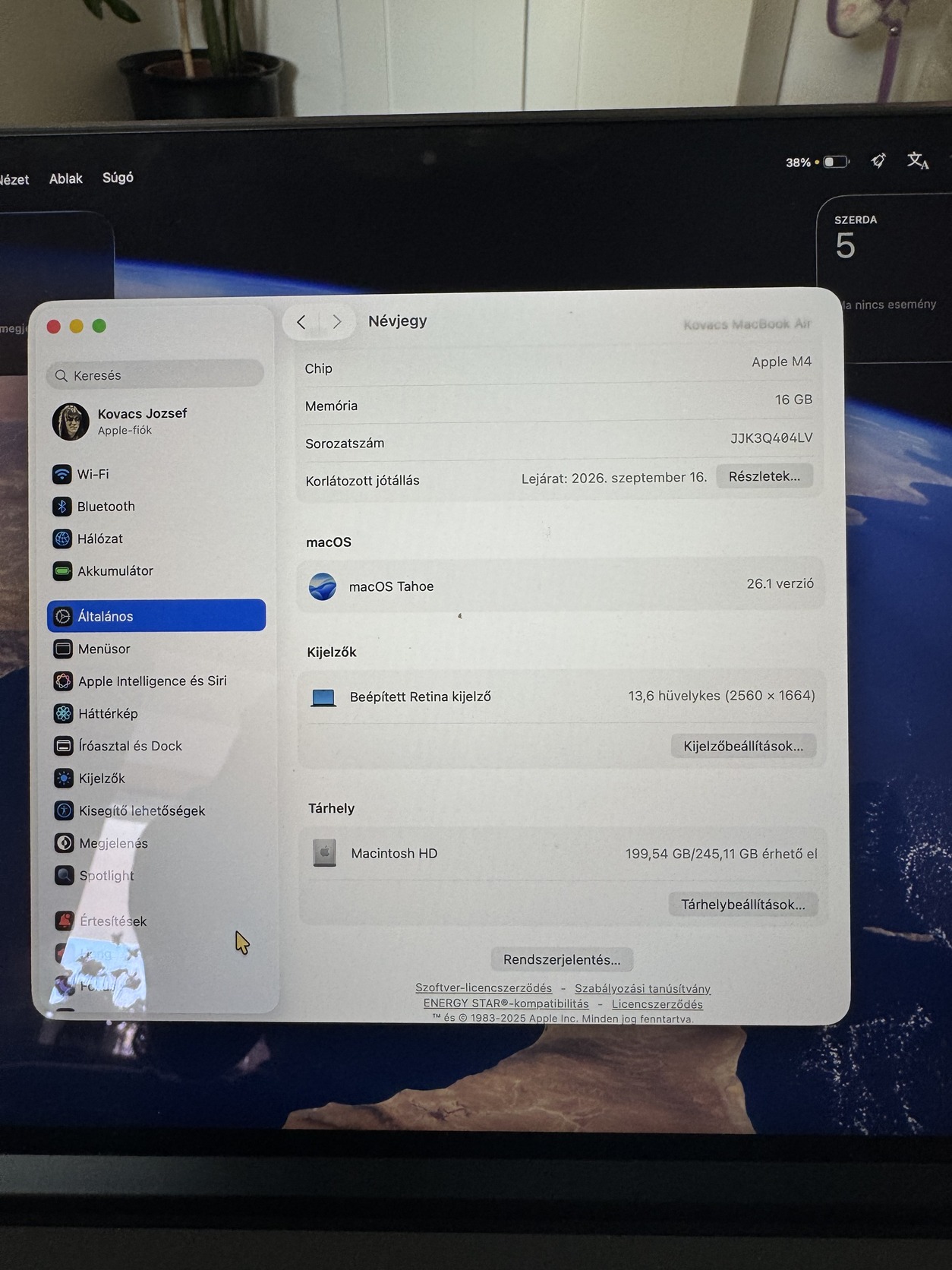Click the translation icon in menu bar
The image size is (952, 1270).
pyautogui.click(x=918, y=160)
